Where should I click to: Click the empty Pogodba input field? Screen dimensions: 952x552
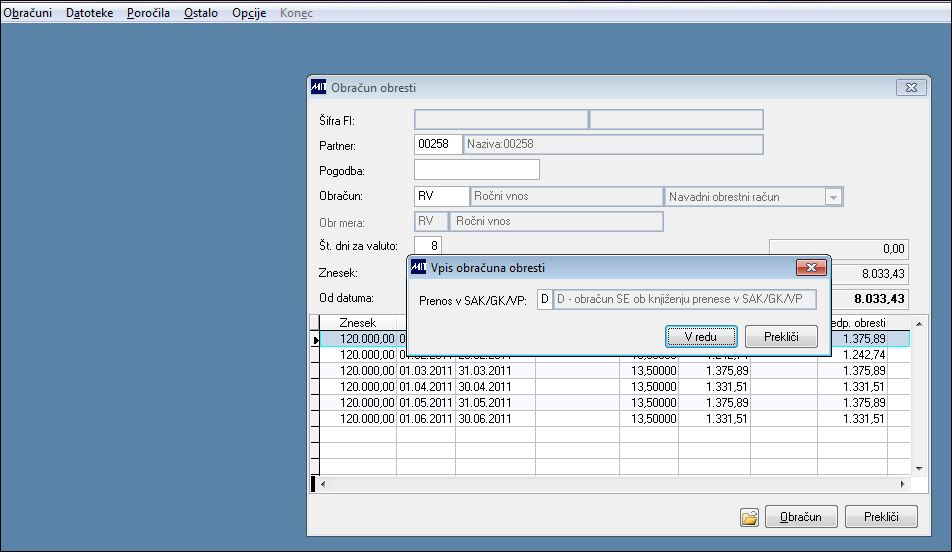pyautogui.click(x=476, y=170)
